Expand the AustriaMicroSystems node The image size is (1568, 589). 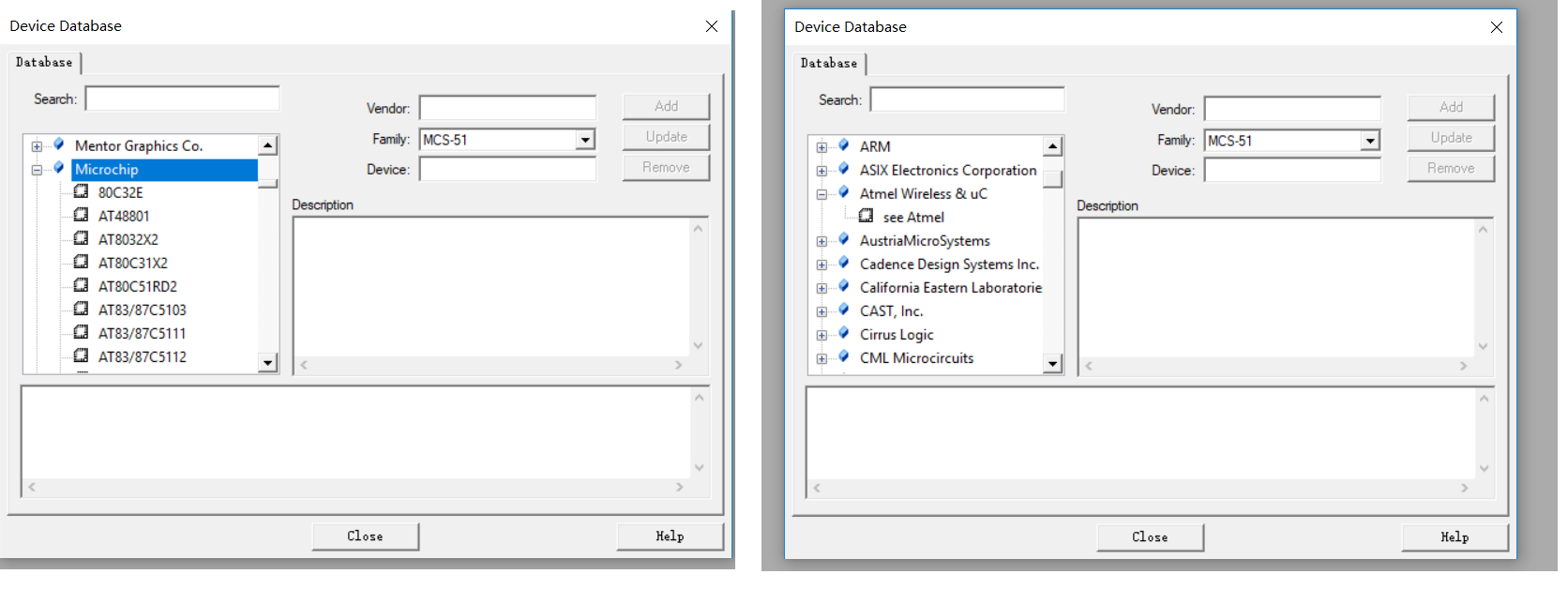[x=822, y=241]
